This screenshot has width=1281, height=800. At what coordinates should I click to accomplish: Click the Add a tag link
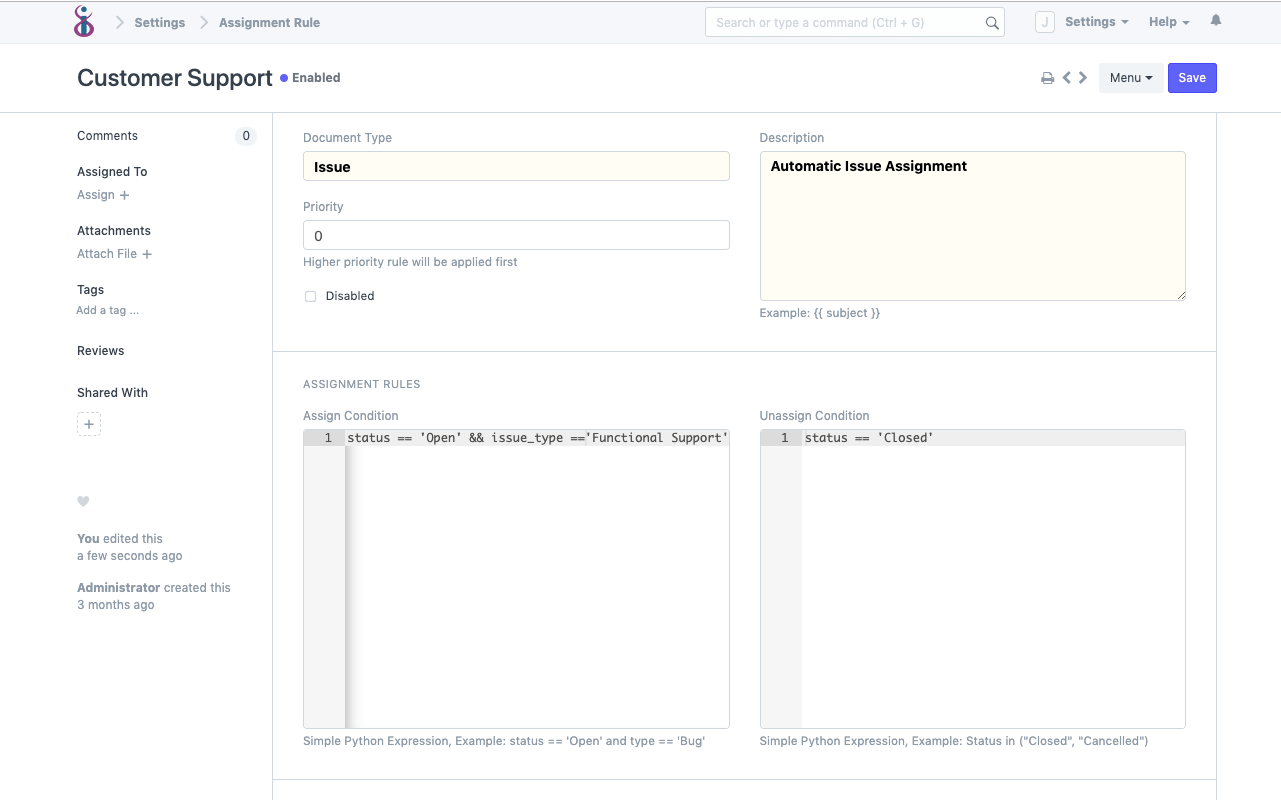107,310
